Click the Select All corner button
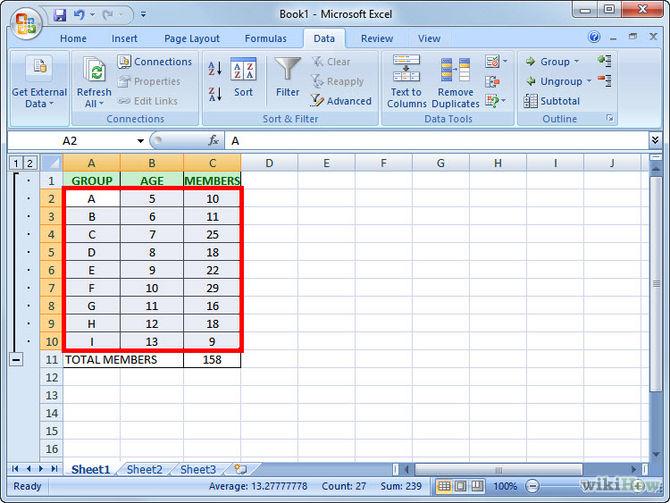Image resolution: width=670 pixels, height=503 pixels. coord(51,163)
